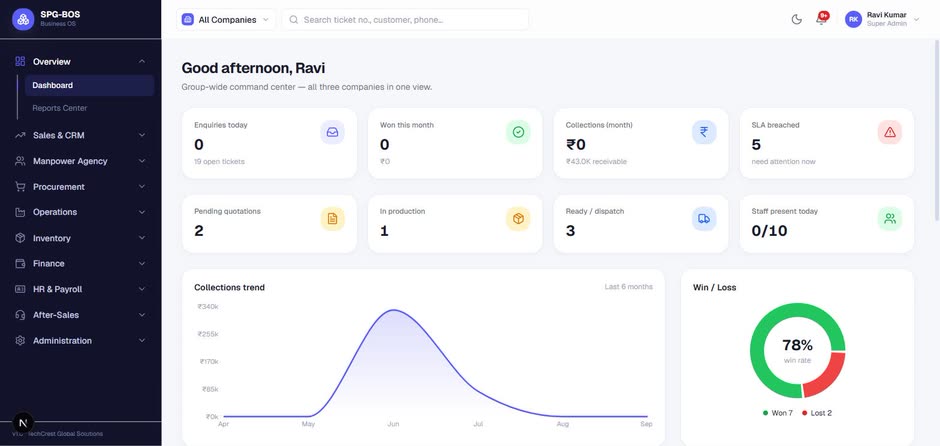
Task: Toggle dark mode moon icon
Action: pyautogui.click(x=797, y=19)
